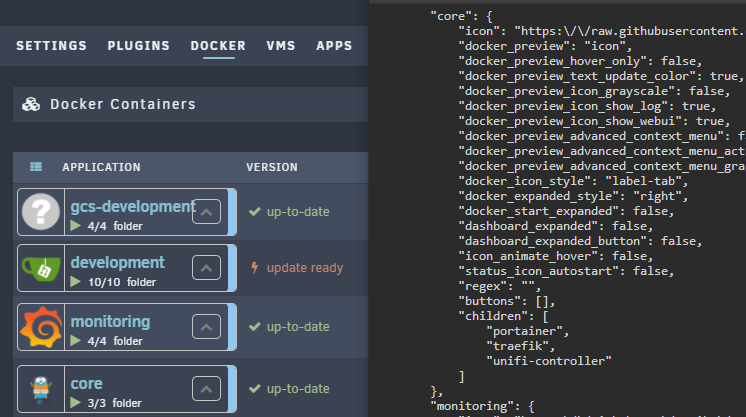Click the checkmark icon in gcs-development version

click(255, 211)
